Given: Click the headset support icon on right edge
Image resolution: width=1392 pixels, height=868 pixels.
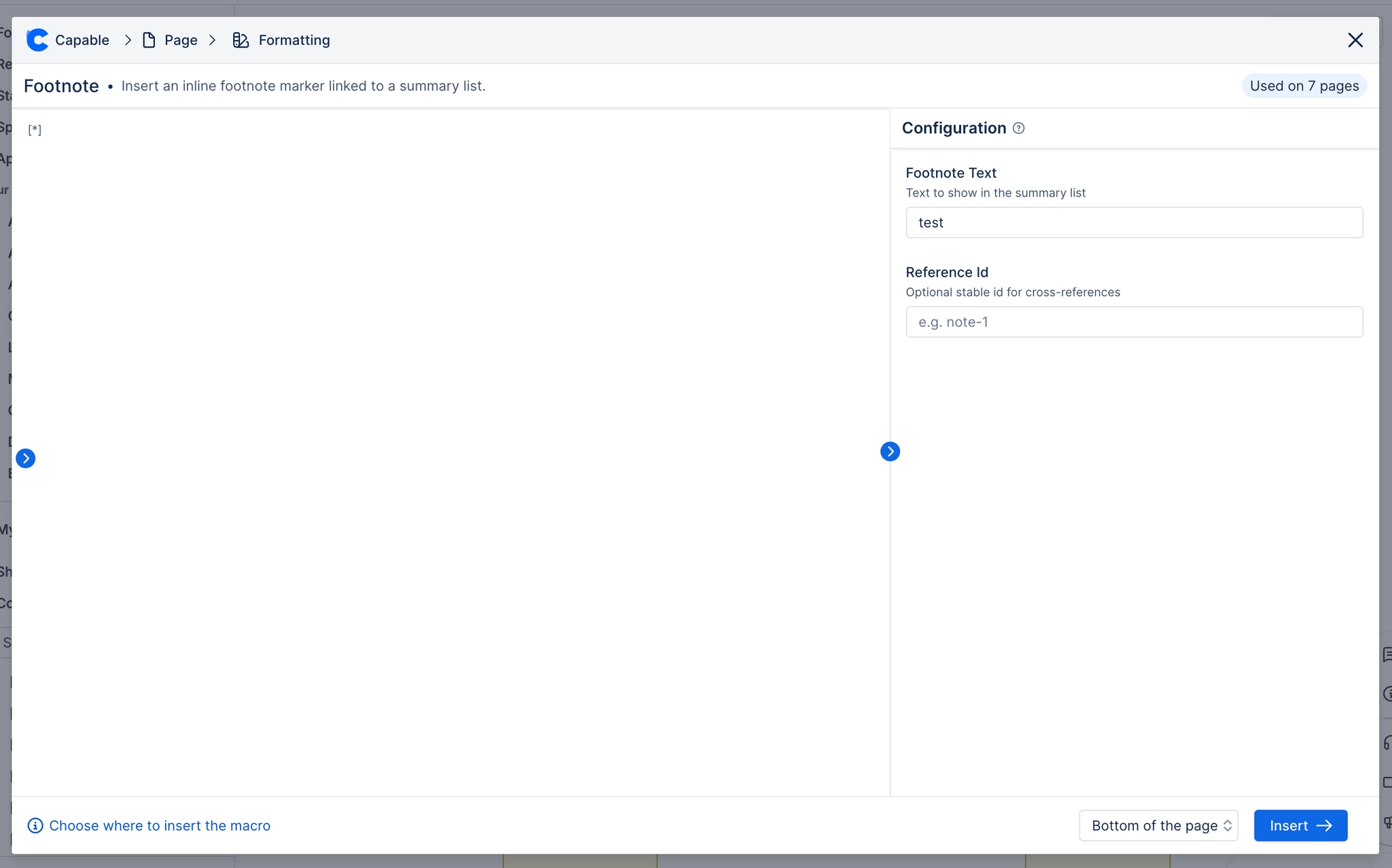Looking at the screenshot, I should (1387, 742).
